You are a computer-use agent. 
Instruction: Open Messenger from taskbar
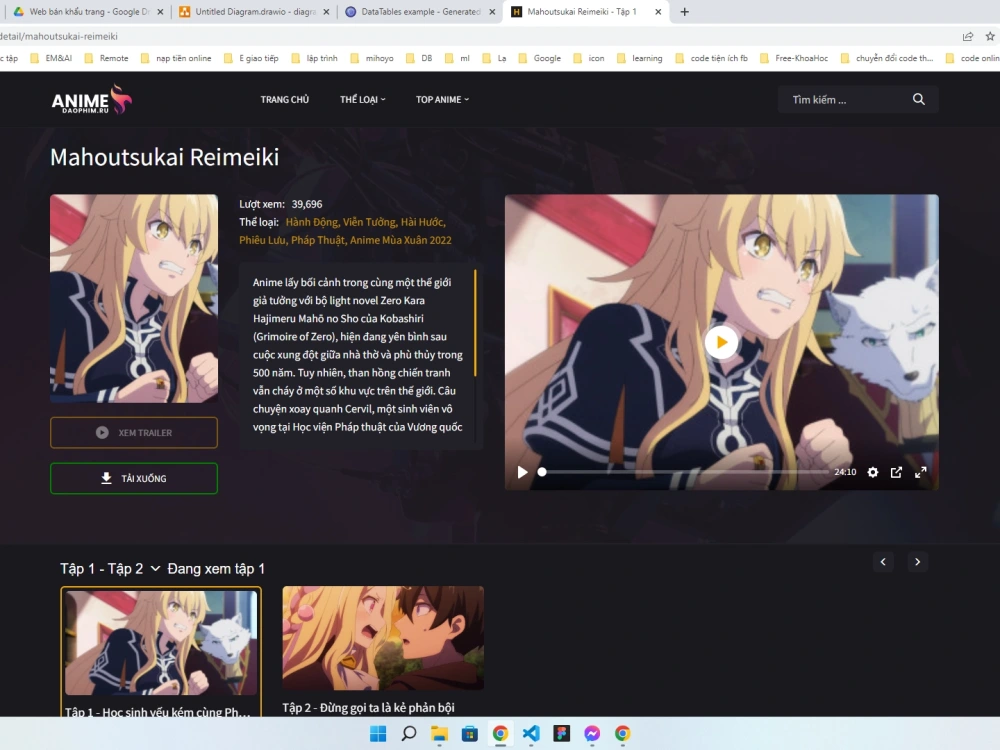[x=592, y=733]
